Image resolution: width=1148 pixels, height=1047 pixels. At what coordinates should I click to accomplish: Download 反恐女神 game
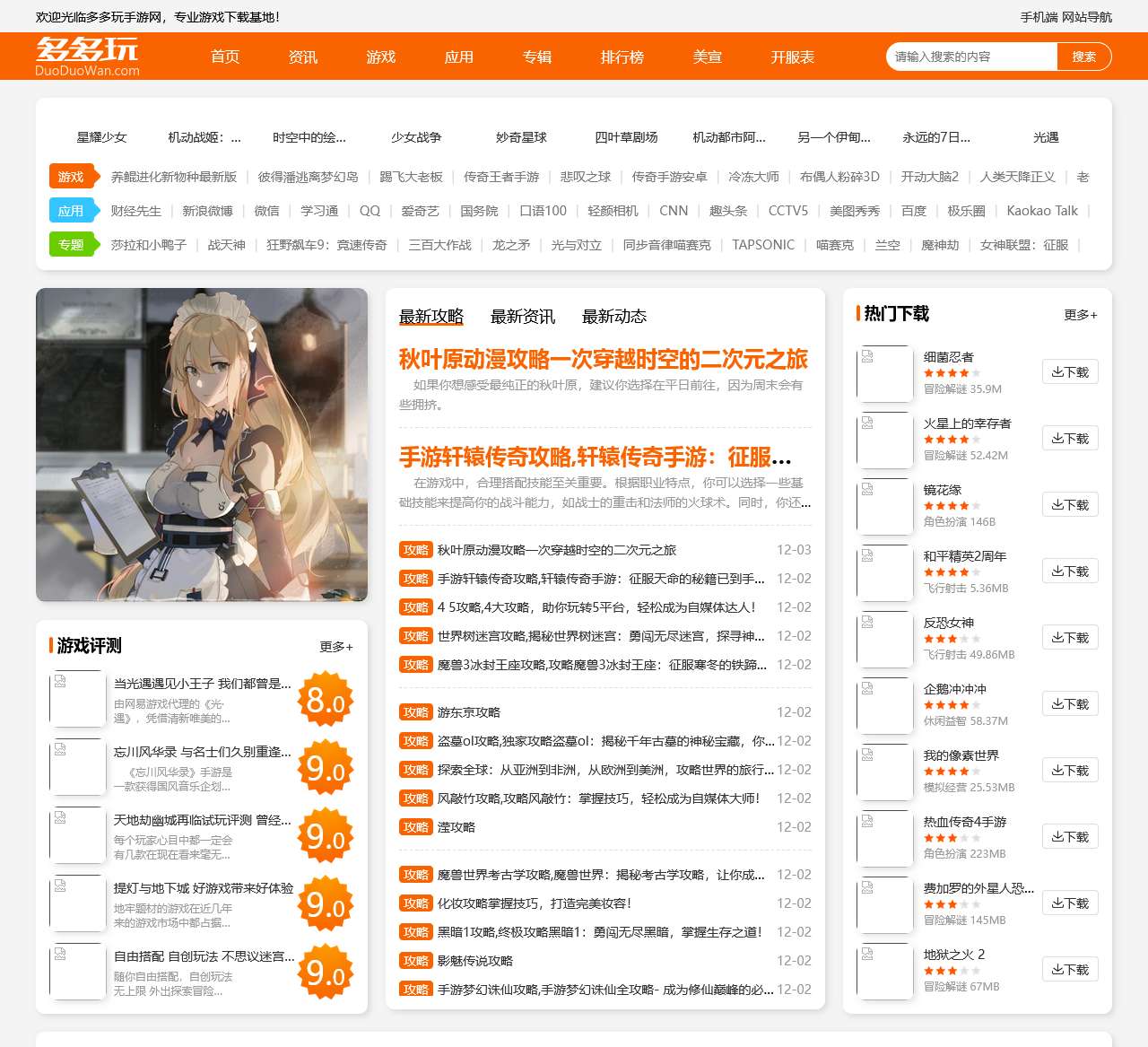(x=1070, y=638)
